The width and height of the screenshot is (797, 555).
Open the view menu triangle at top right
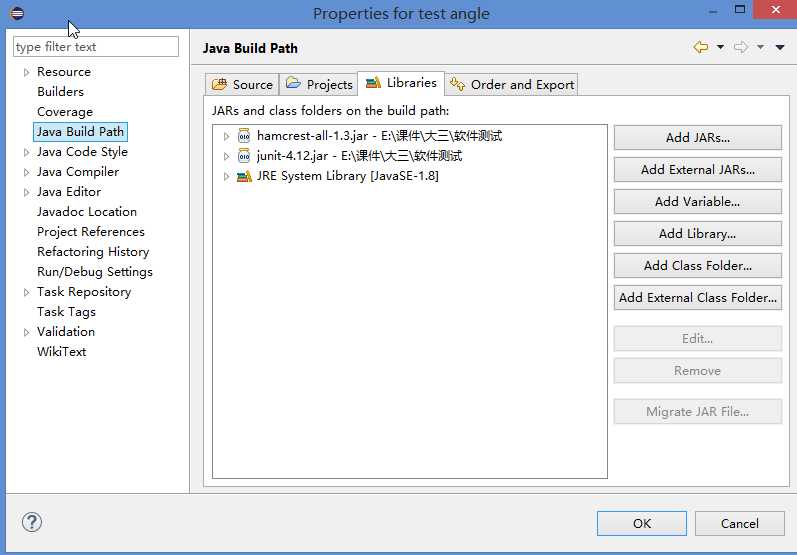pyautogui.click(x=780, y=47)
